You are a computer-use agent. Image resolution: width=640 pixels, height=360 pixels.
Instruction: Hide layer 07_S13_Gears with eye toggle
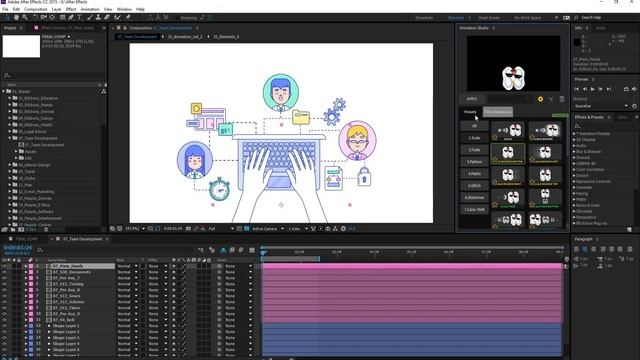[x=4, y=296]
